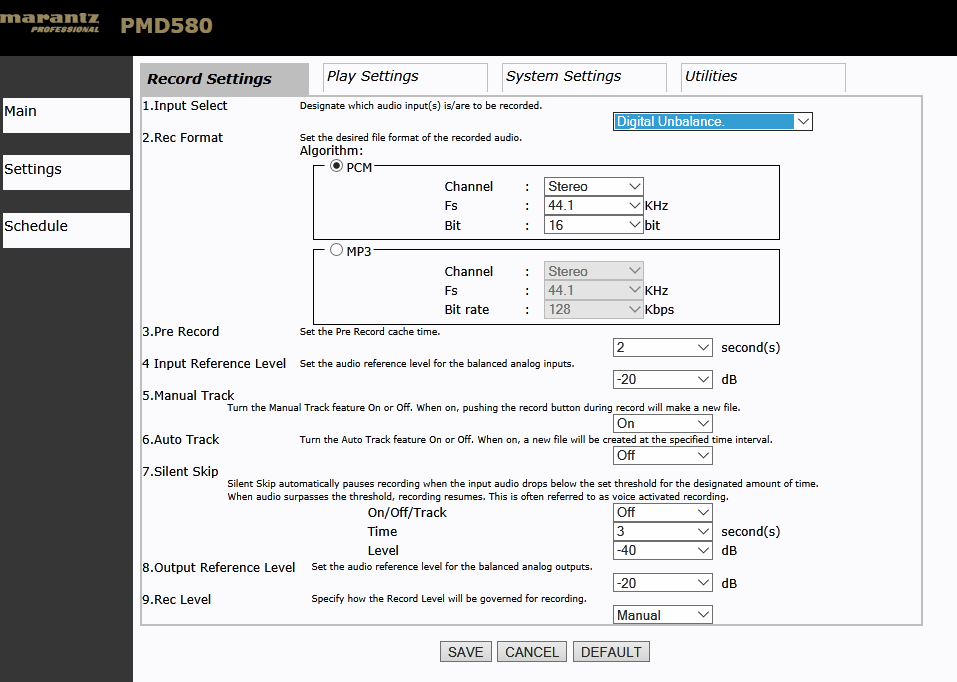Switch to the Play Settings tab
Screen dimensions: 957x682
(x=405, y=77)
